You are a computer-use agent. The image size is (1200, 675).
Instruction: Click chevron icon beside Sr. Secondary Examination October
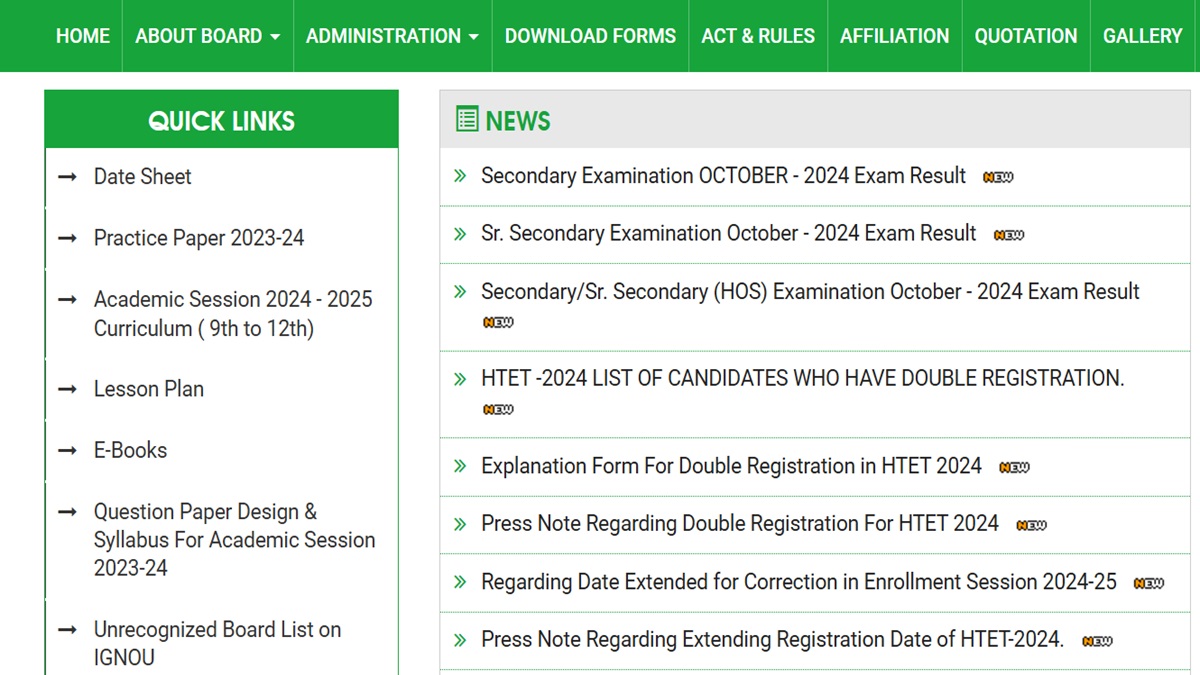(460, 234)
